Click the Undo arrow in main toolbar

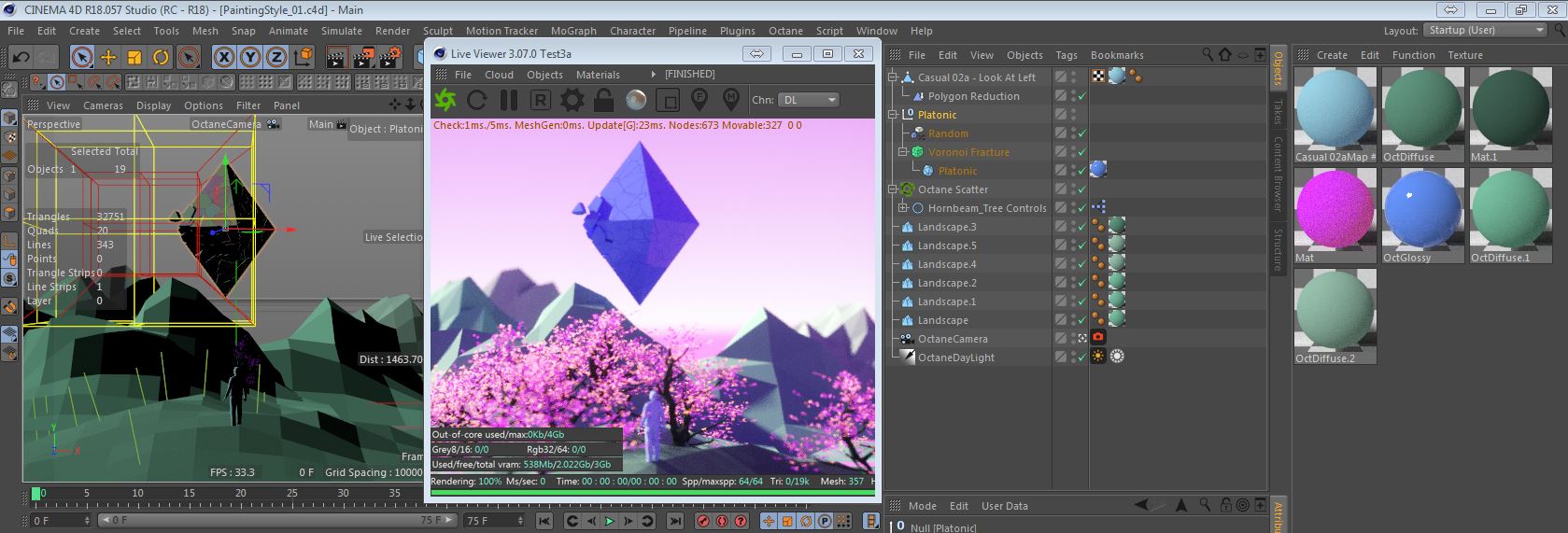click(21, 57)
